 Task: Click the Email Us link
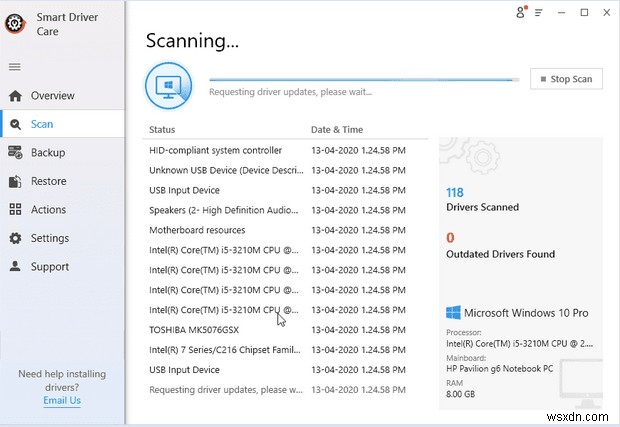point(62,400)
